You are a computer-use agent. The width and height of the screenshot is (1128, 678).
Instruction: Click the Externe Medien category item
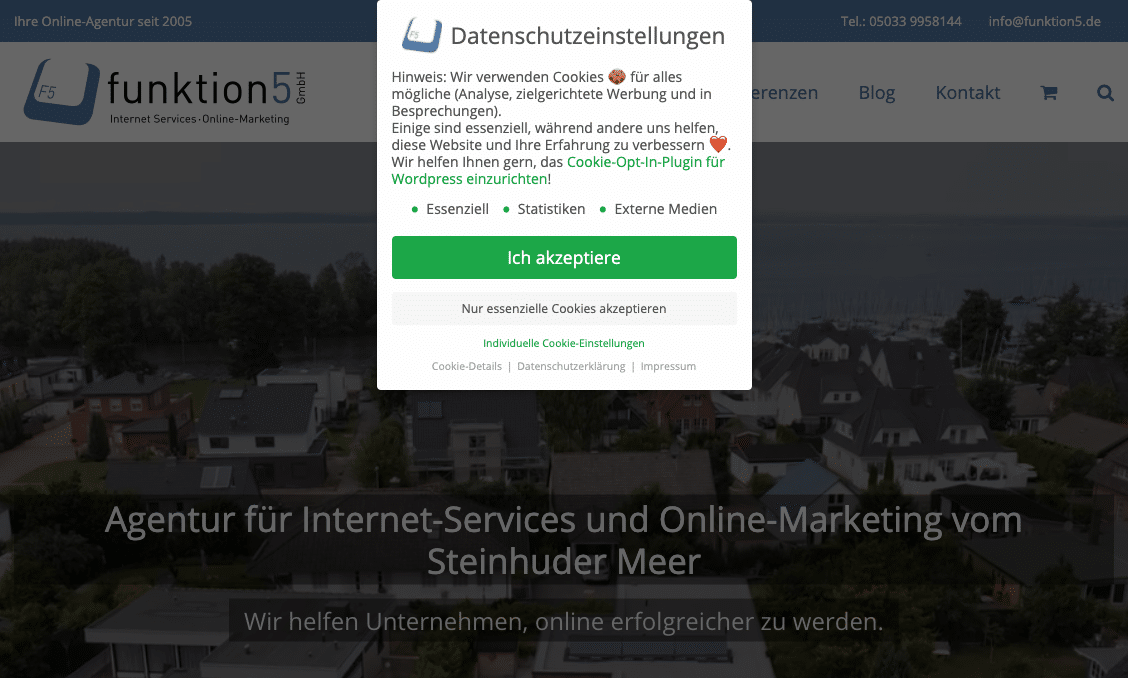click(658, 209)
